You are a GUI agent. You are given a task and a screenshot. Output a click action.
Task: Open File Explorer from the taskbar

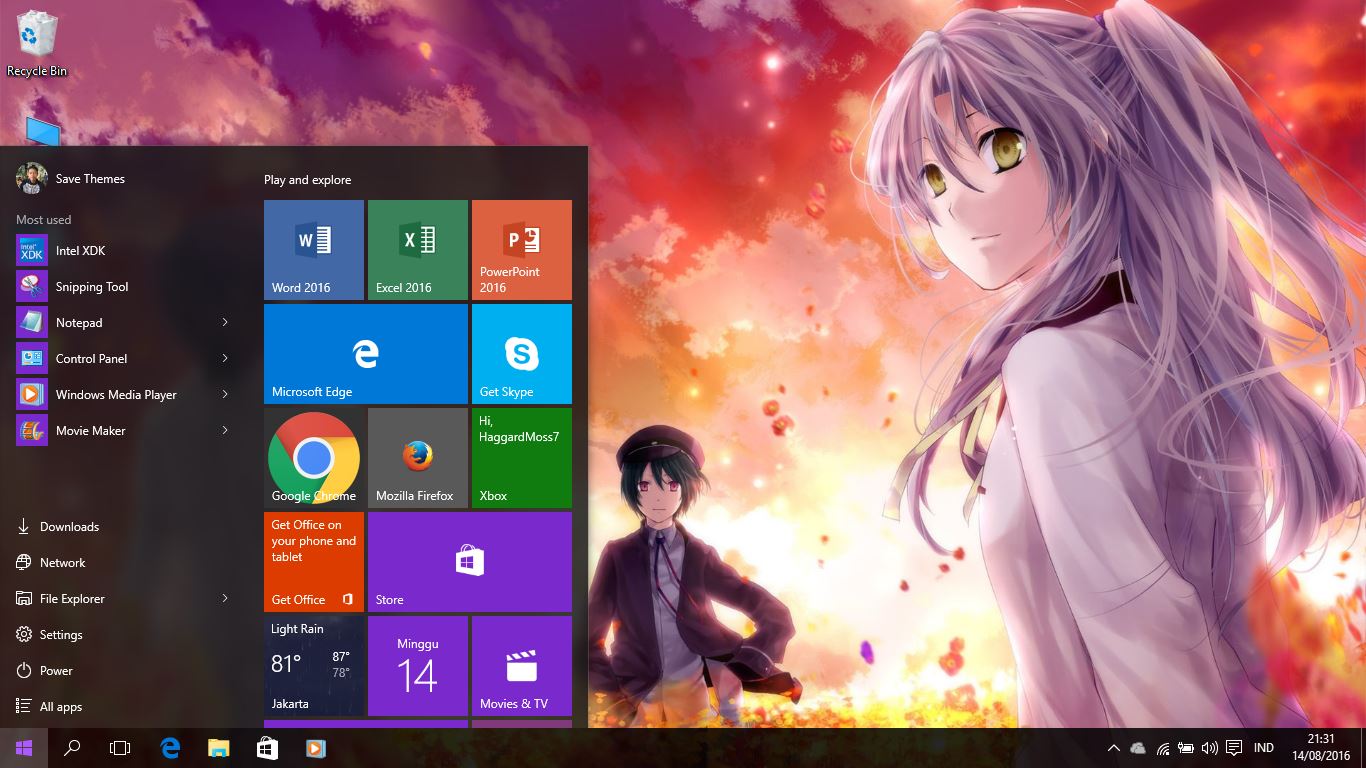tap(218, 748)
